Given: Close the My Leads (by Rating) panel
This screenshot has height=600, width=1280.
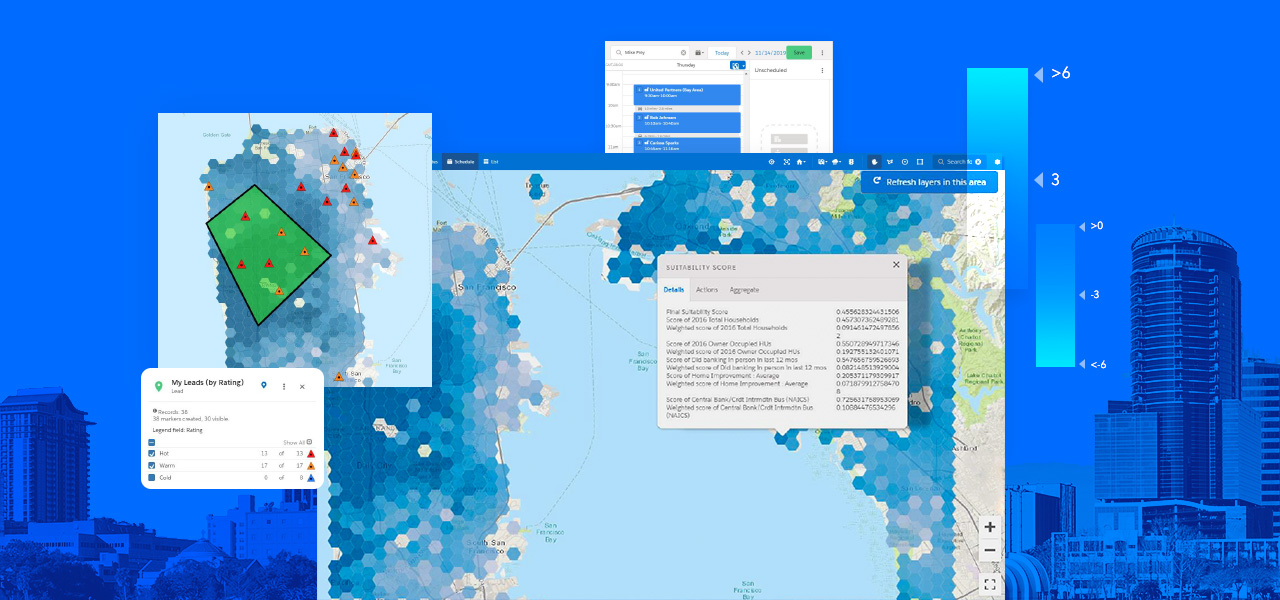Looking at the screenshot, I should [x=302, y=386].
